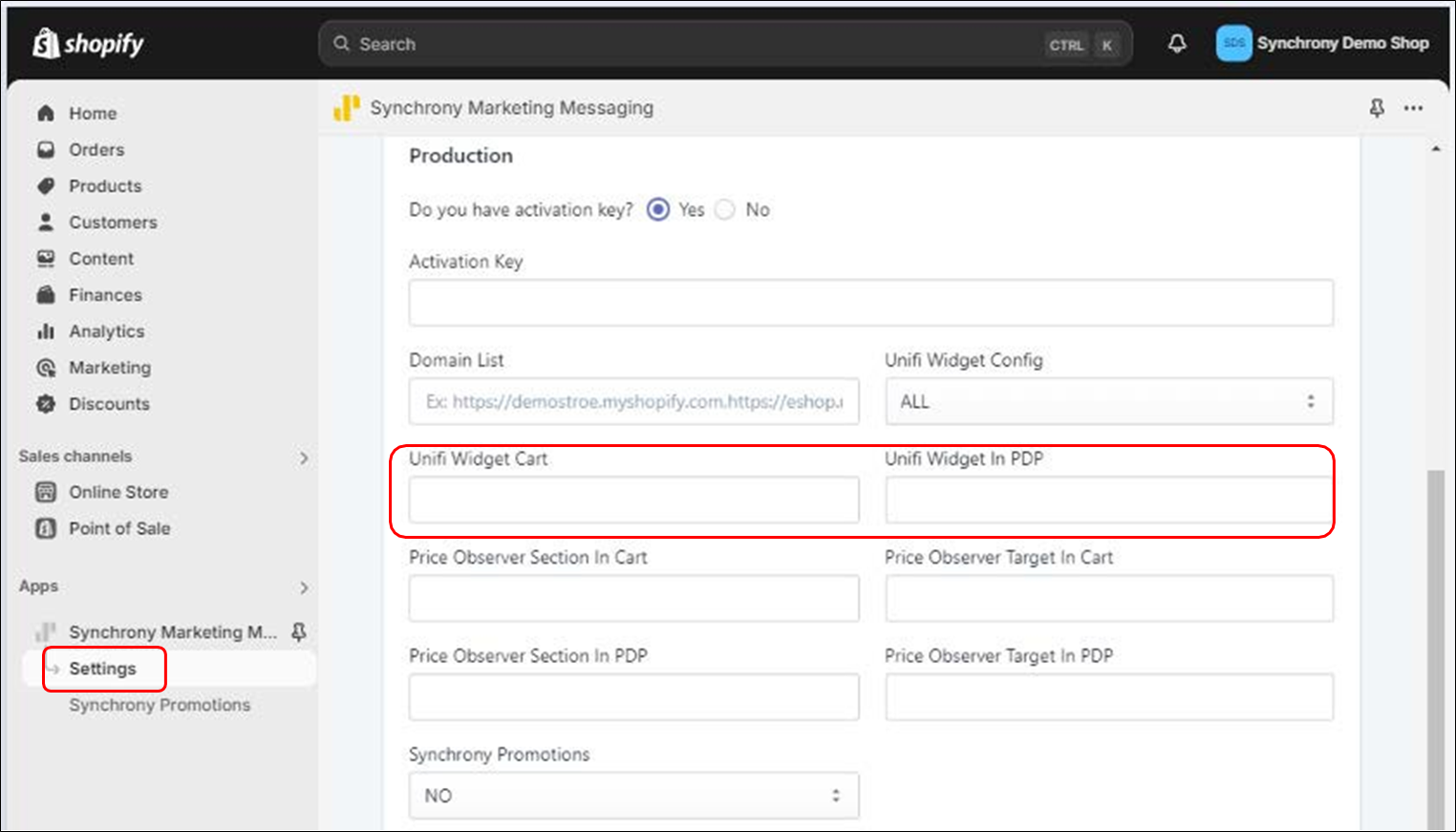This screenshot has width=1456, height=832.
Task: Select Yes for activation key
Action: pos(658,209)
